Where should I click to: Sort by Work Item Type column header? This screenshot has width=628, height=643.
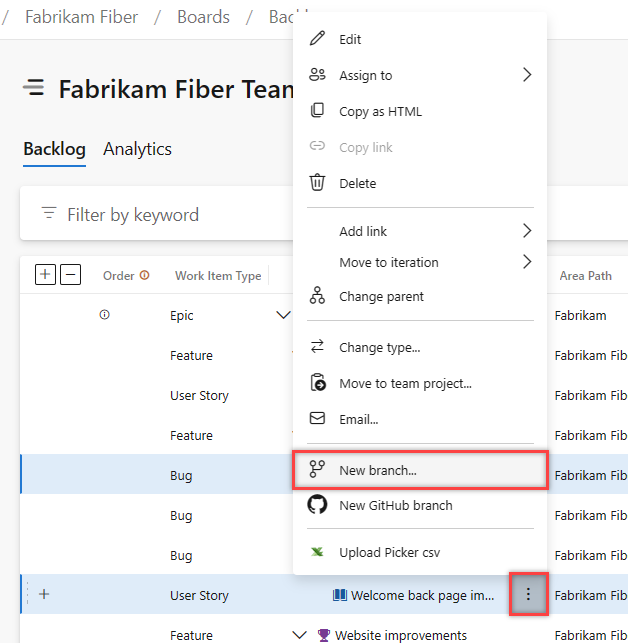pos(218,276)
